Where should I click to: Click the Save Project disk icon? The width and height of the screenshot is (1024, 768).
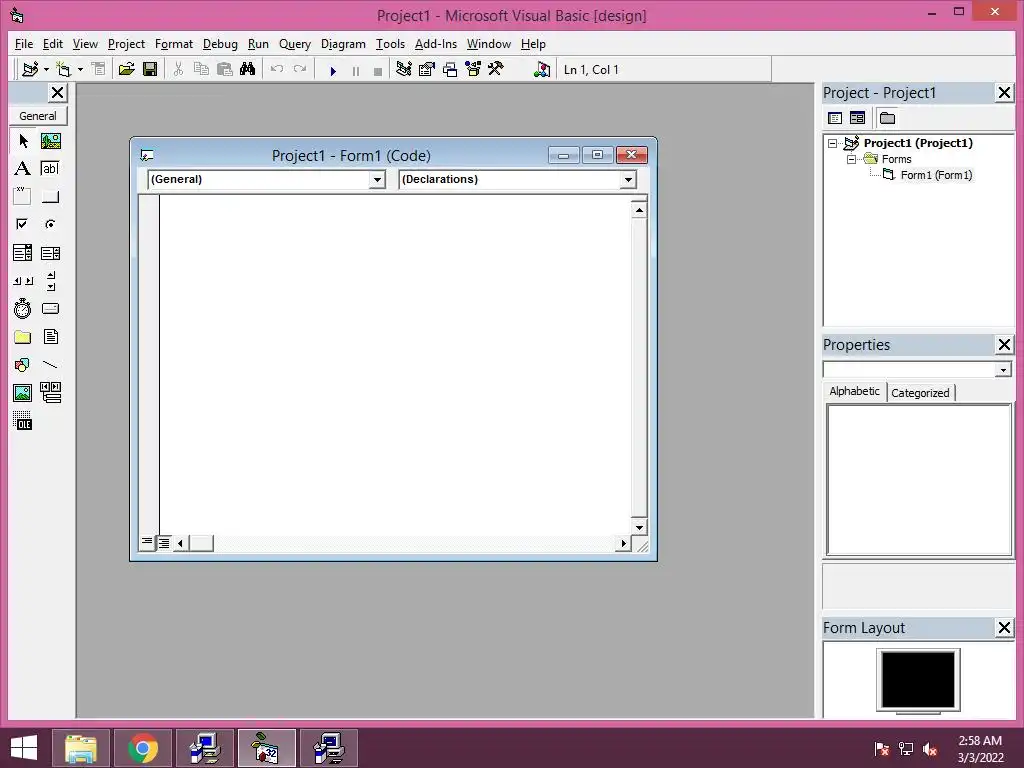coord(150,69)
